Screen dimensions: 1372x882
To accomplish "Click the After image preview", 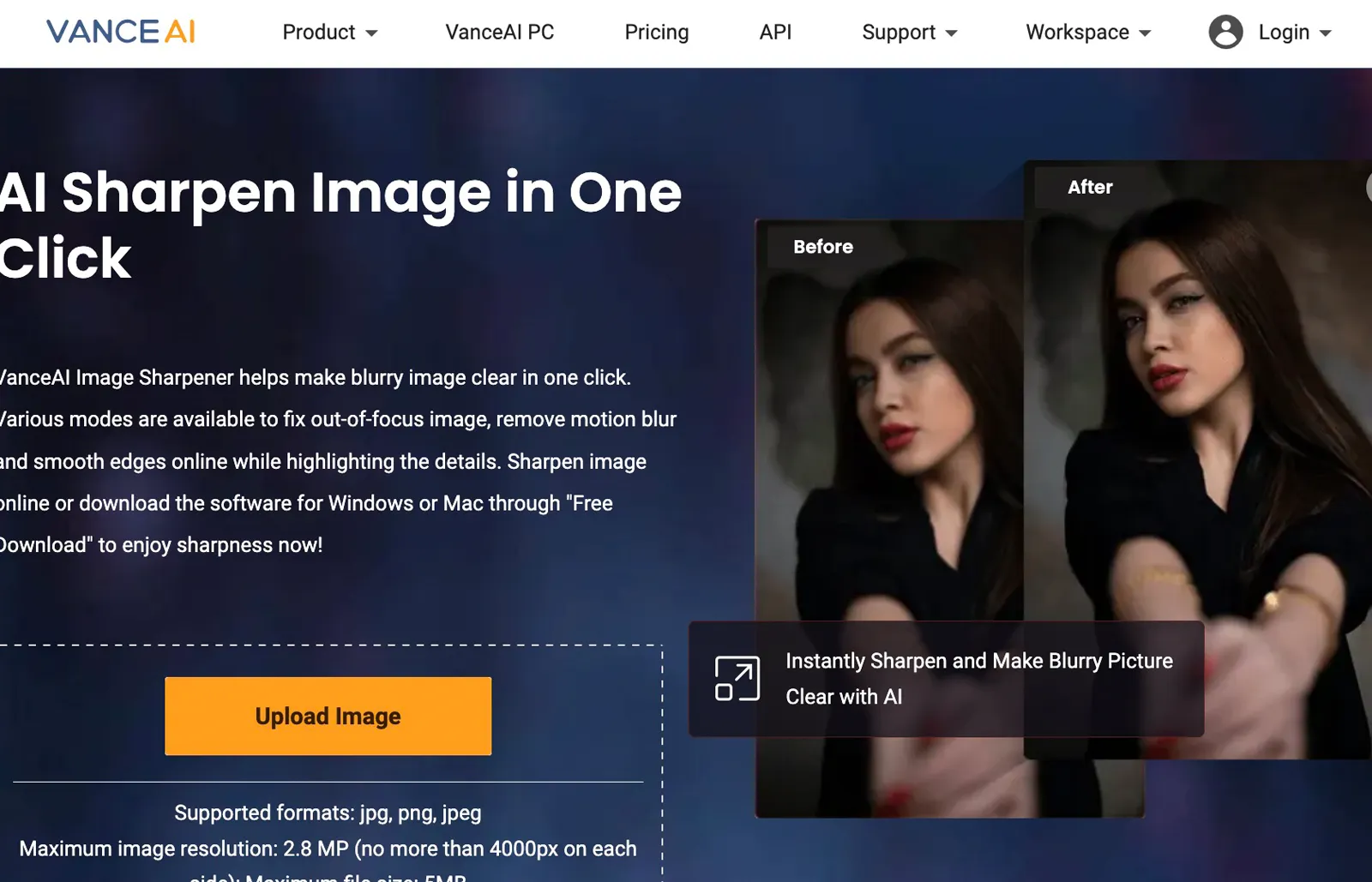I will pos(1198,459).
